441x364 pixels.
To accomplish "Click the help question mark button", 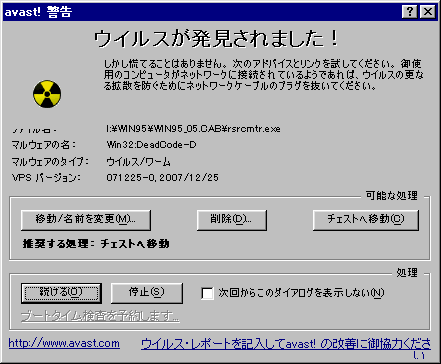I will pyautogui.click(x=410, y=12).
